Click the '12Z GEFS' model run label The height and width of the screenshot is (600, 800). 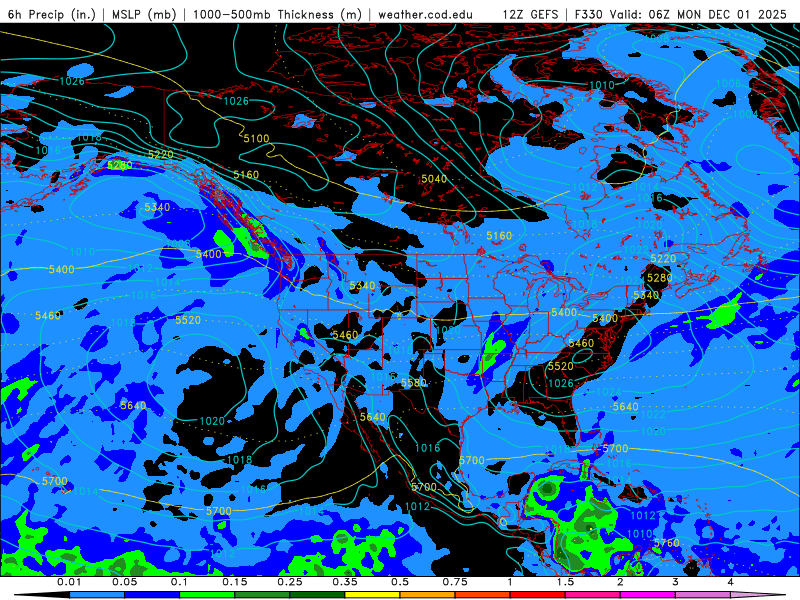[530, 14]
